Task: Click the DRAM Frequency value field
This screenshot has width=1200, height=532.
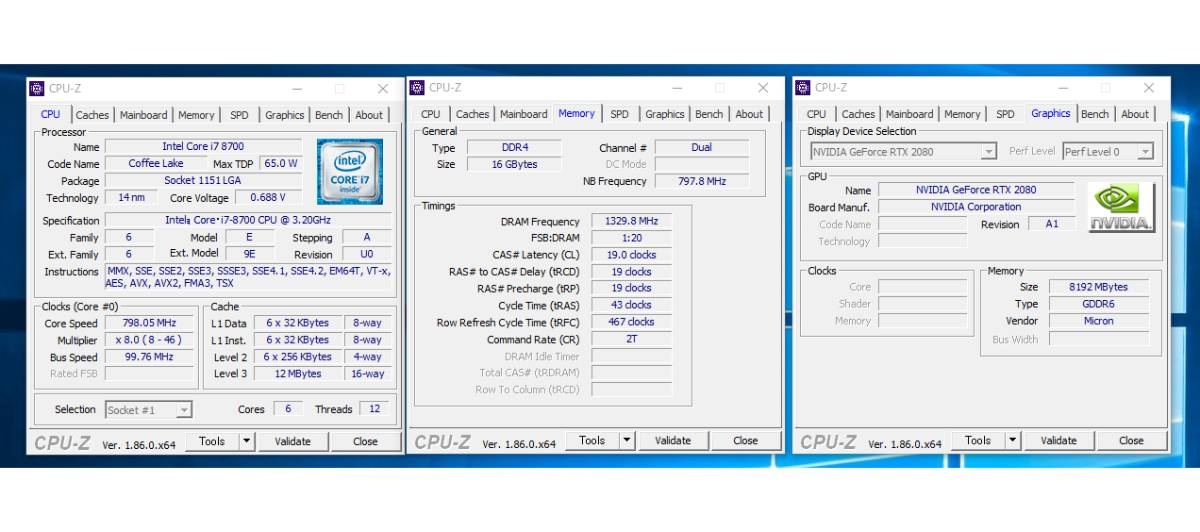Action: (631, 222)
